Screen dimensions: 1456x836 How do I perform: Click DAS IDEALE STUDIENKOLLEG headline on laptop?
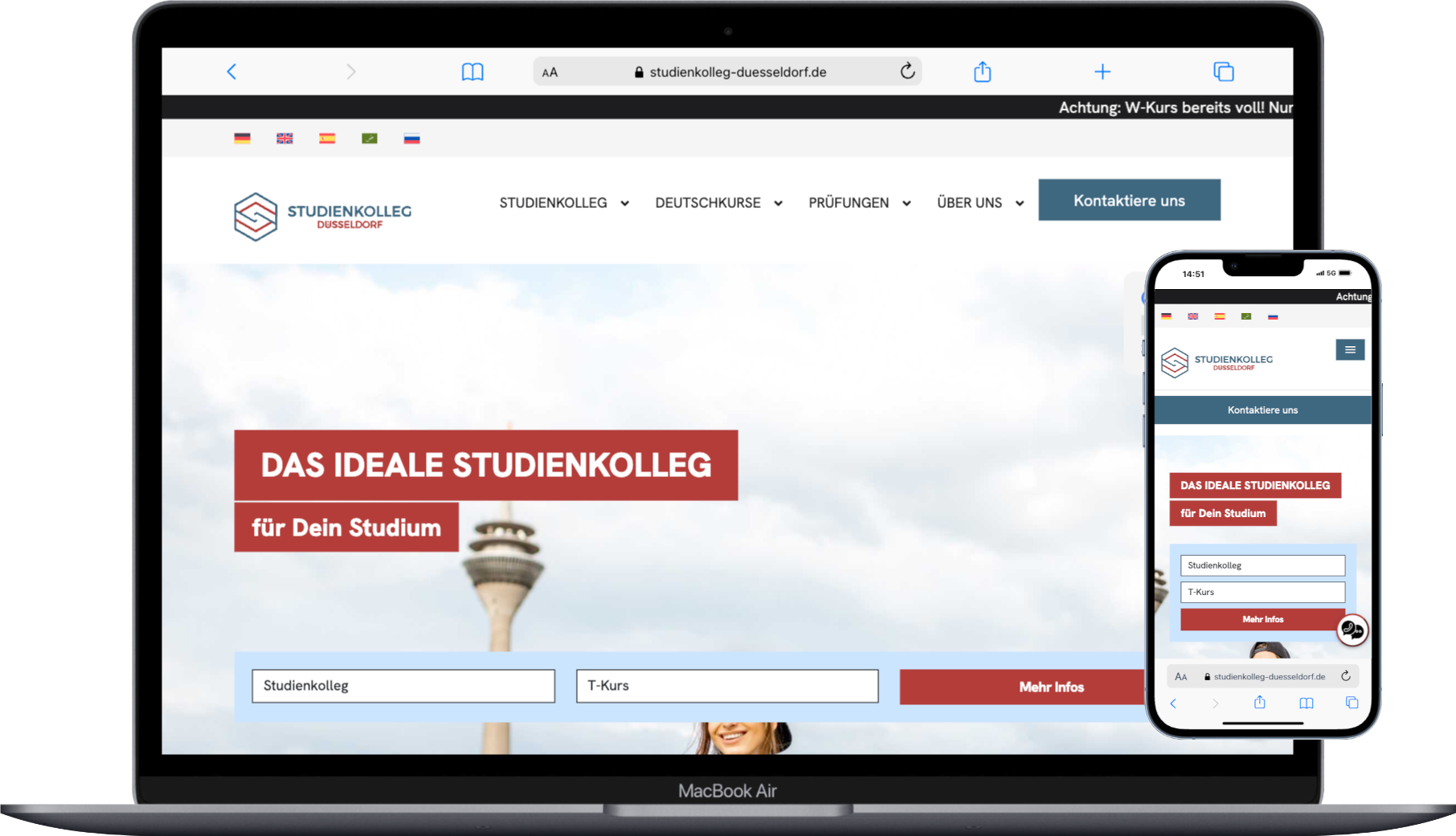(x=486, y=465)
